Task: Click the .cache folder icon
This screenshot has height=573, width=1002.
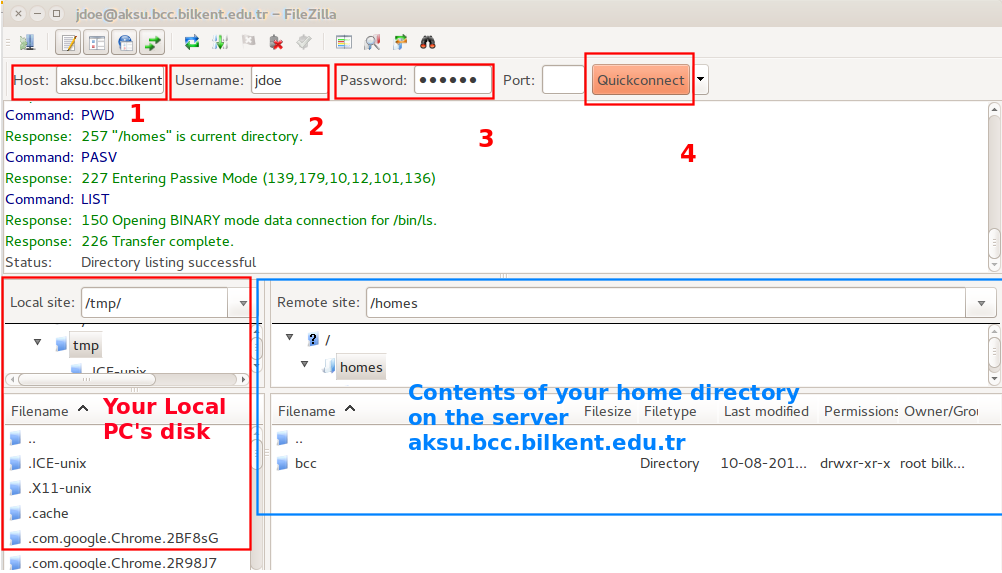Action: 15,513
